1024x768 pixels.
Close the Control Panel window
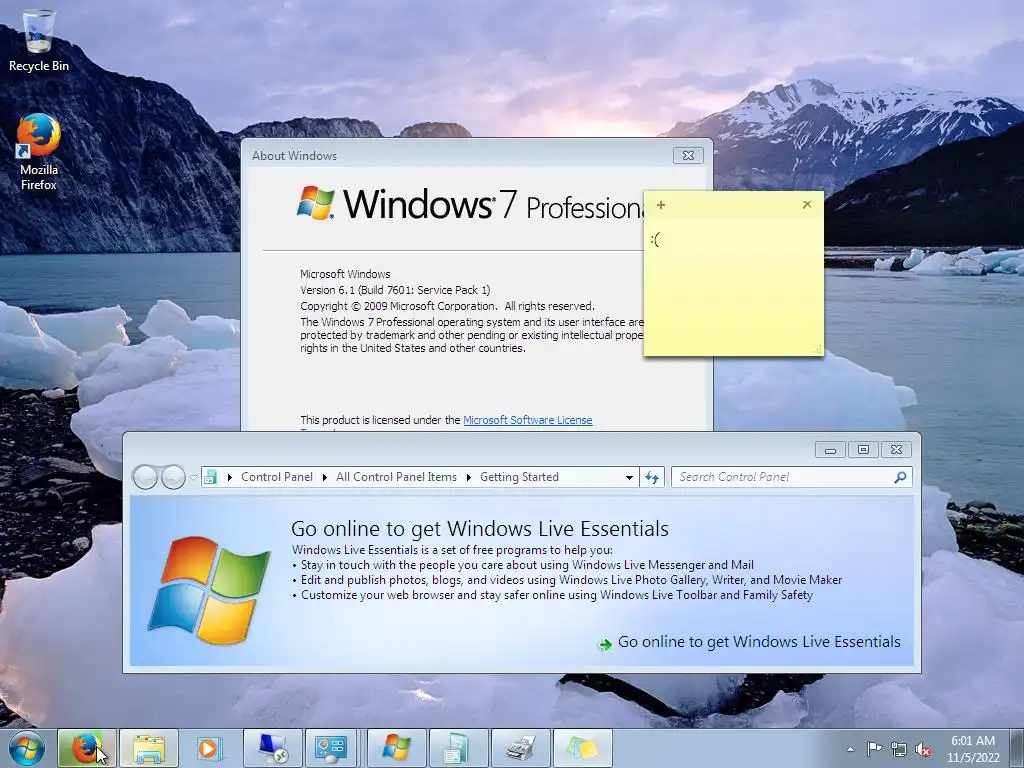click(897, 450)
